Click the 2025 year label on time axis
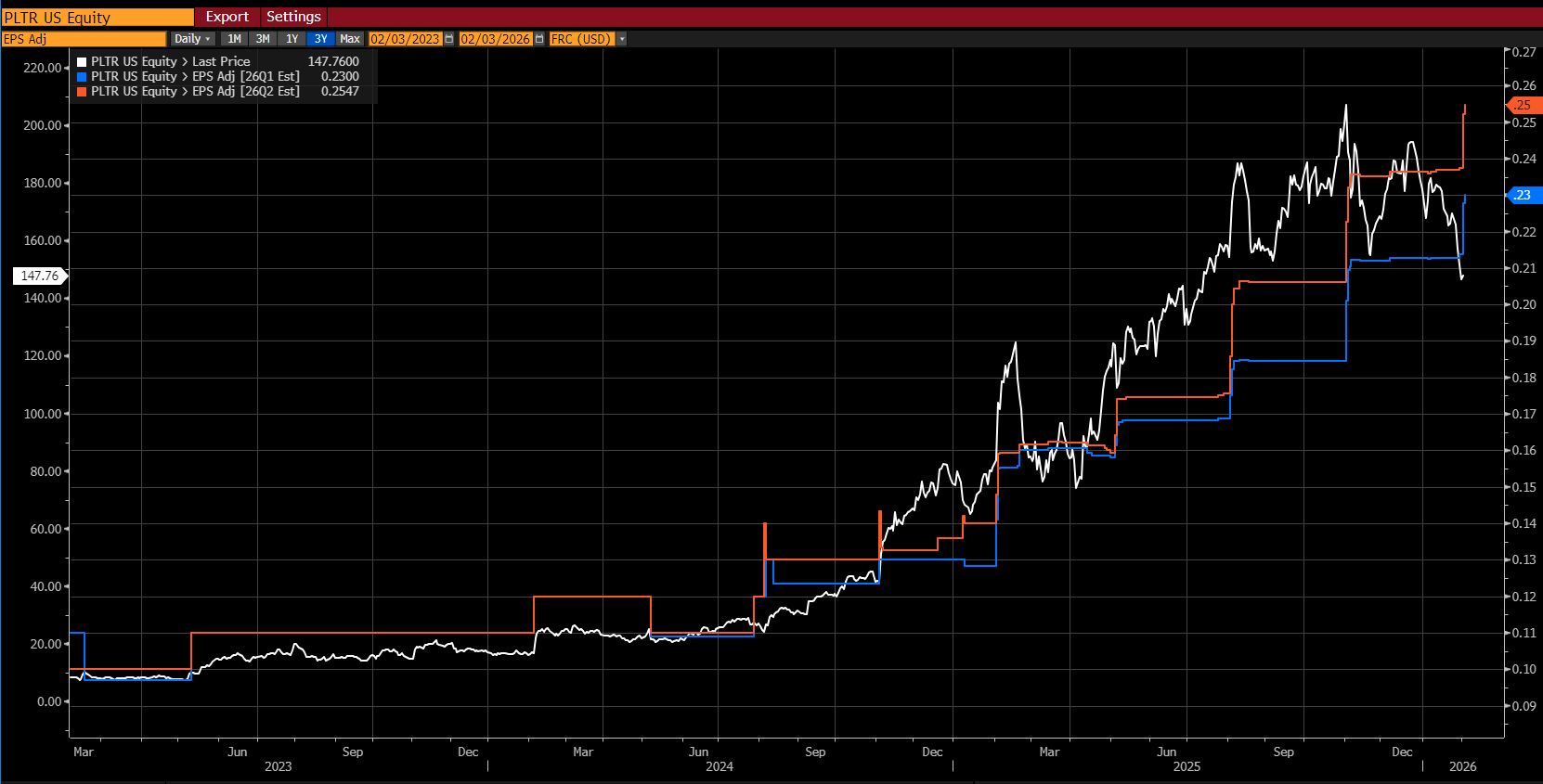This screenshot has height=784, width=1543. coord(1186,766)
